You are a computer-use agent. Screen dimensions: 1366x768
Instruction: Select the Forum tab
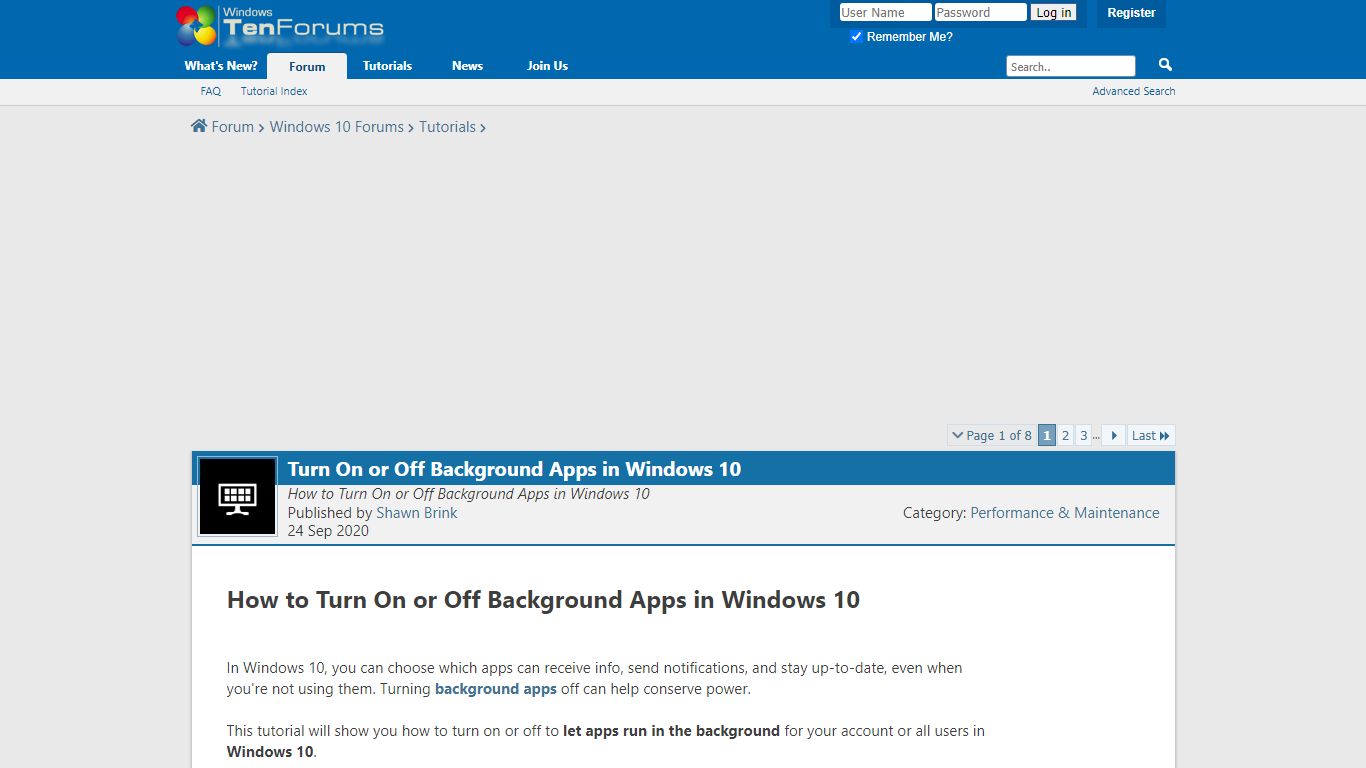coord(307,66)
